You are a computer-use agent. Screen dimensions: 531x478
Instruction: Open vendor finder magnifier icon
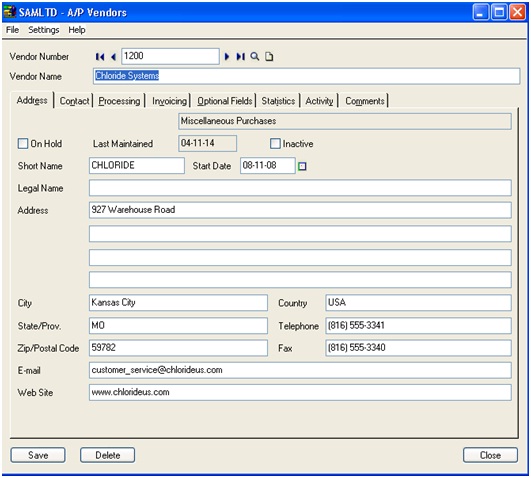pos(255,57)
